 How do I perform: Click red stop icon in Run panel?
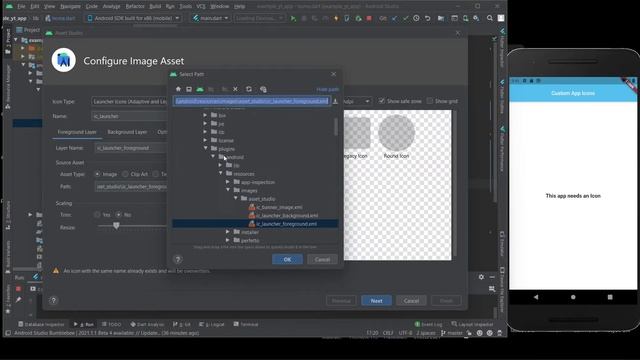pyautogui.click(x=18, y=289)
